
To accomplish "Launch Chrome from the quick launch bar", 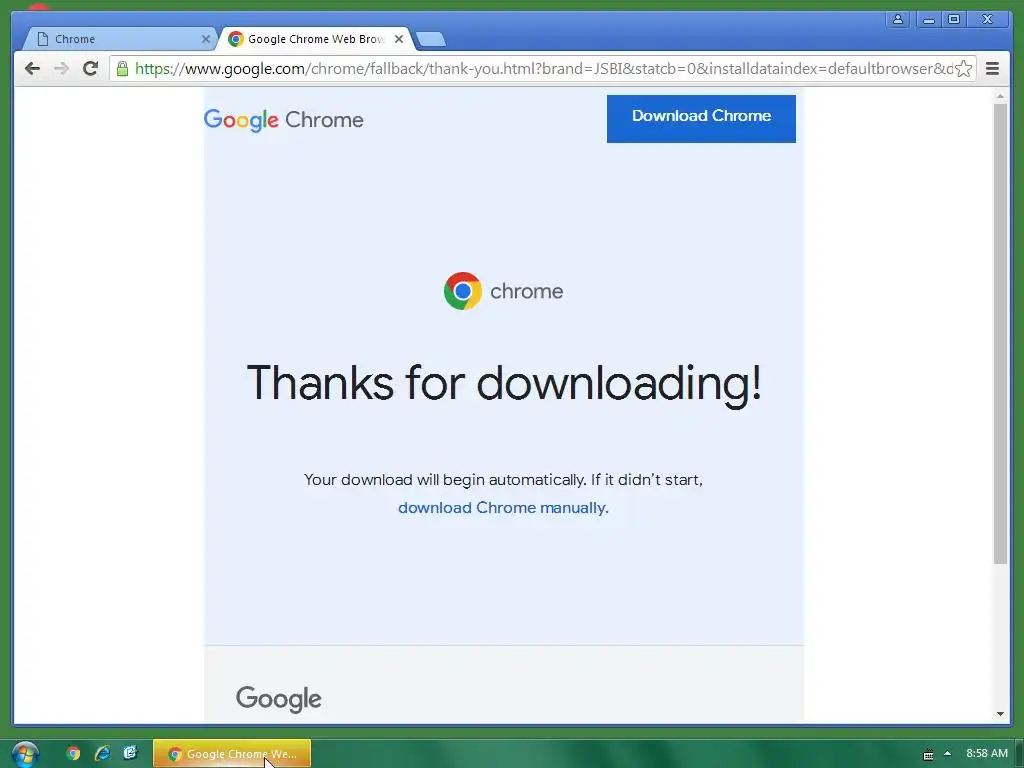I will 73,753.
